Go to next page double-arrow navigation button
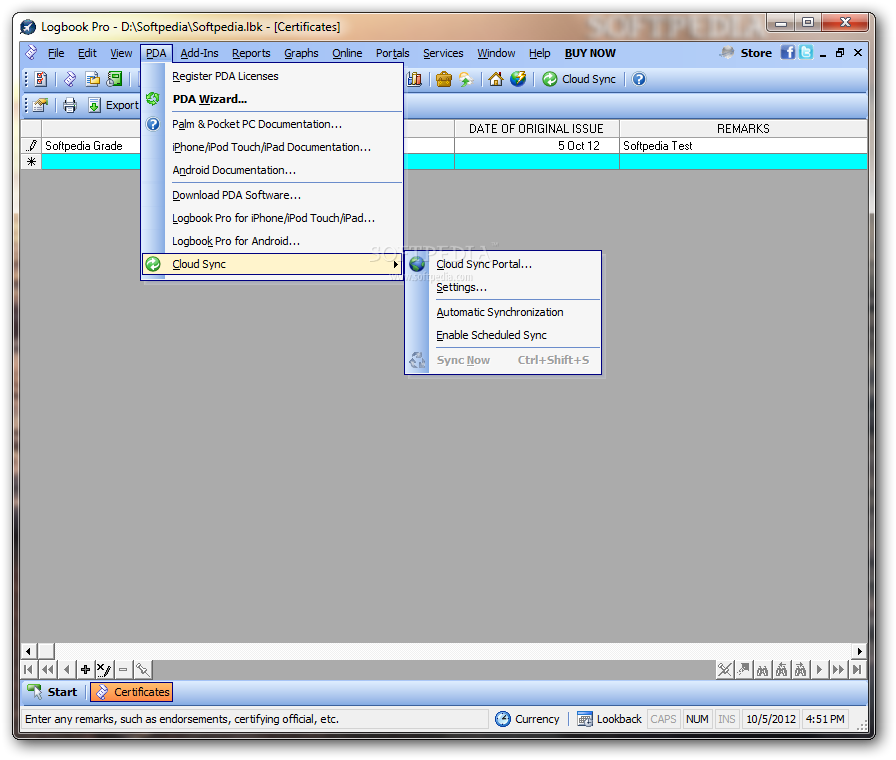This screenshot has height=760, width=896. 838,669
